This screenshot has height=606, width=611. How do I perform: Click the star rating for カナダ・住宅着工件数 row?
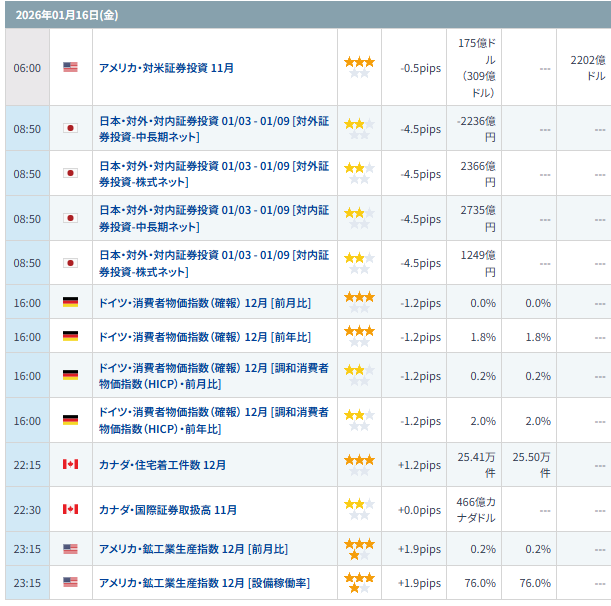[x=359, y=464]
